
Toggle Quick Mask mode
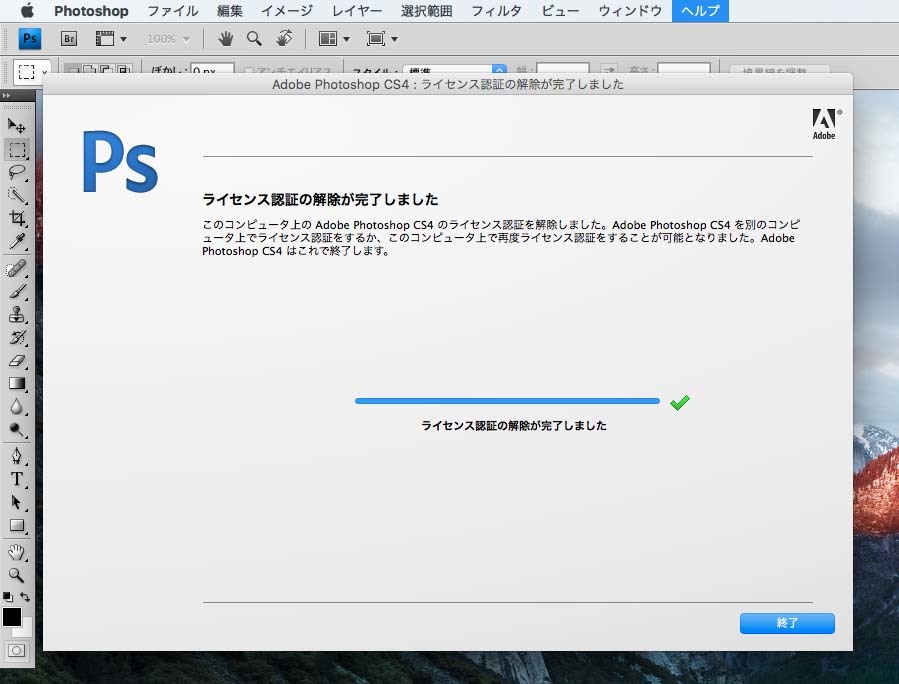(16, 651)
